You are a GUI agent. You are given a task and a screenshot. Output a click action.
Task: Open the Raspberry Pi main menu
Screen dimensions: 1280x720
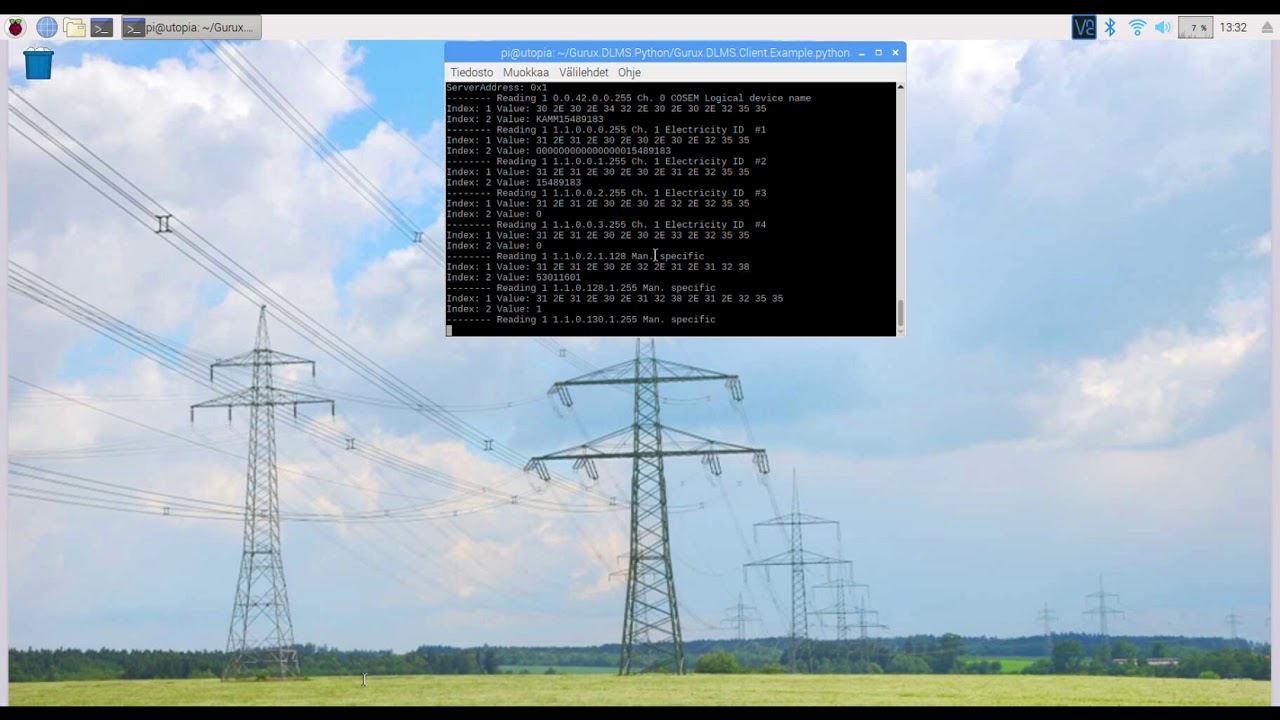pyautogui.click(x=16, y=27)
